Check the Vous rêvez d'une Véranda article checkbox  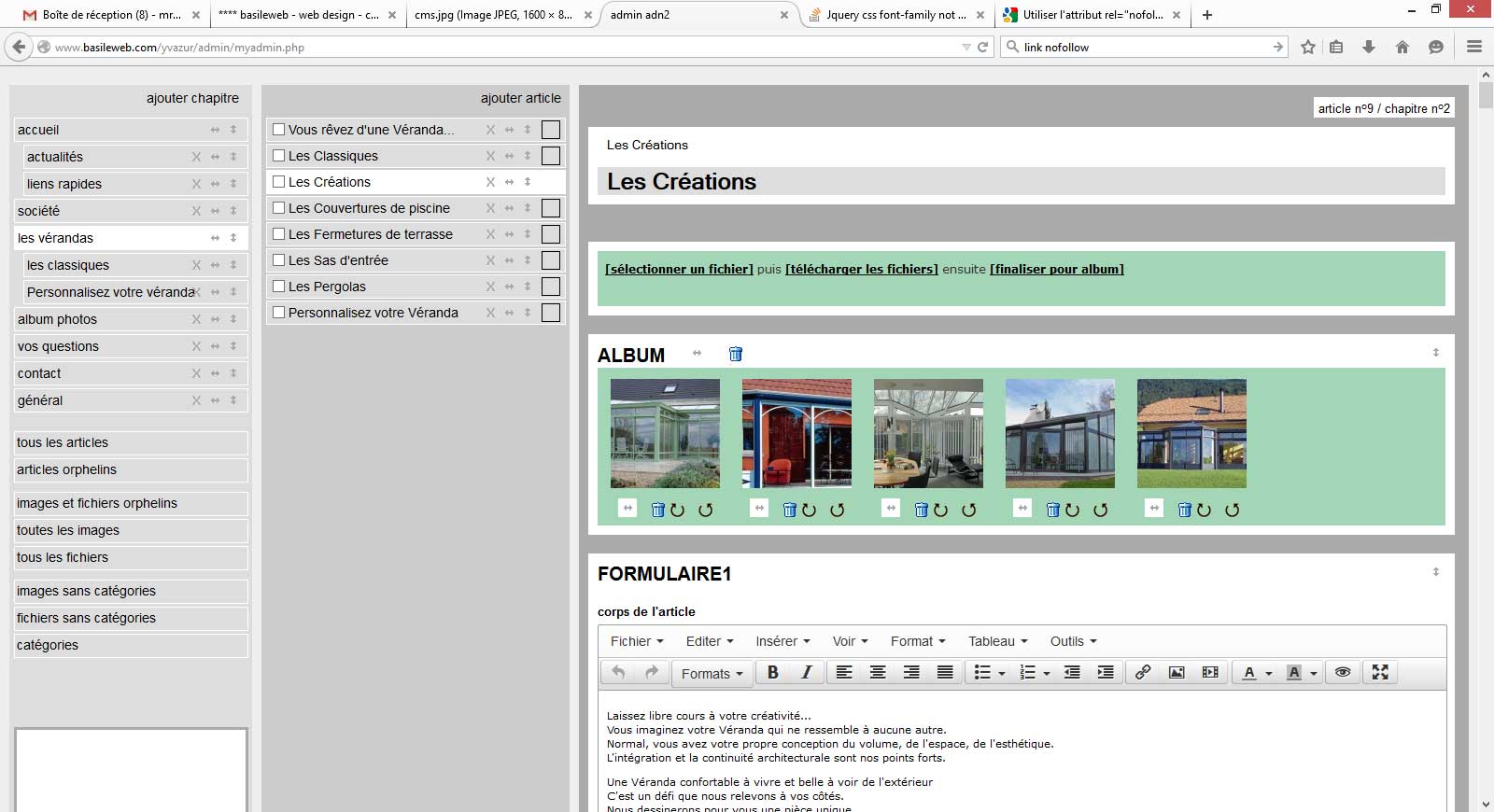point(278,130)
